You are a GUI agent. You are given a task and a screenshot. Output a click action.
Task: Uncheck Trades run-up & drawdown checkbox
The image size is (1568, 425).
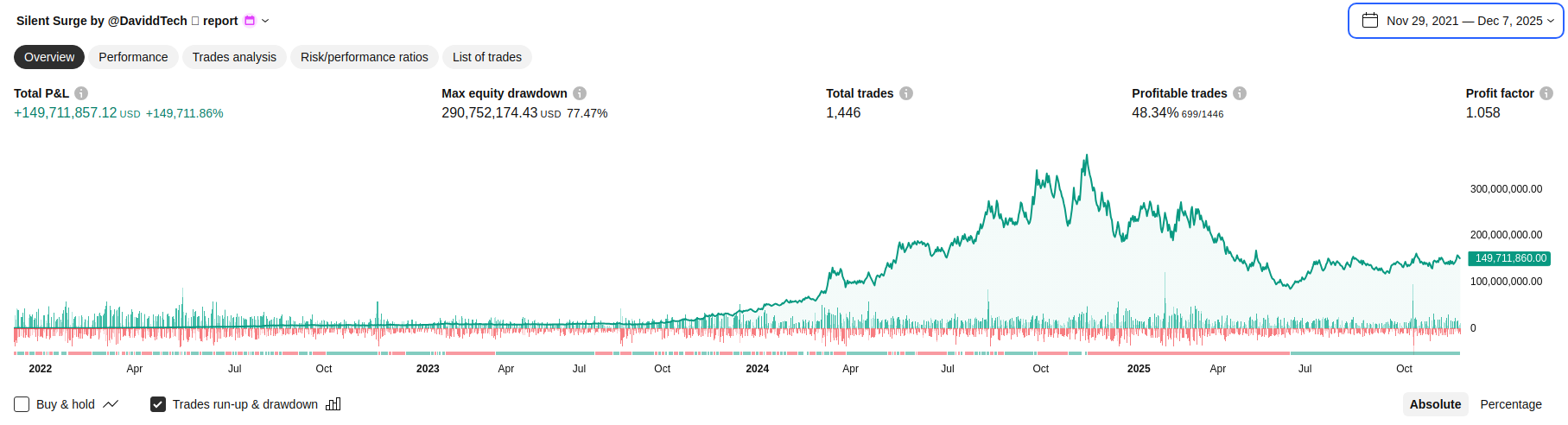[158, 404]
